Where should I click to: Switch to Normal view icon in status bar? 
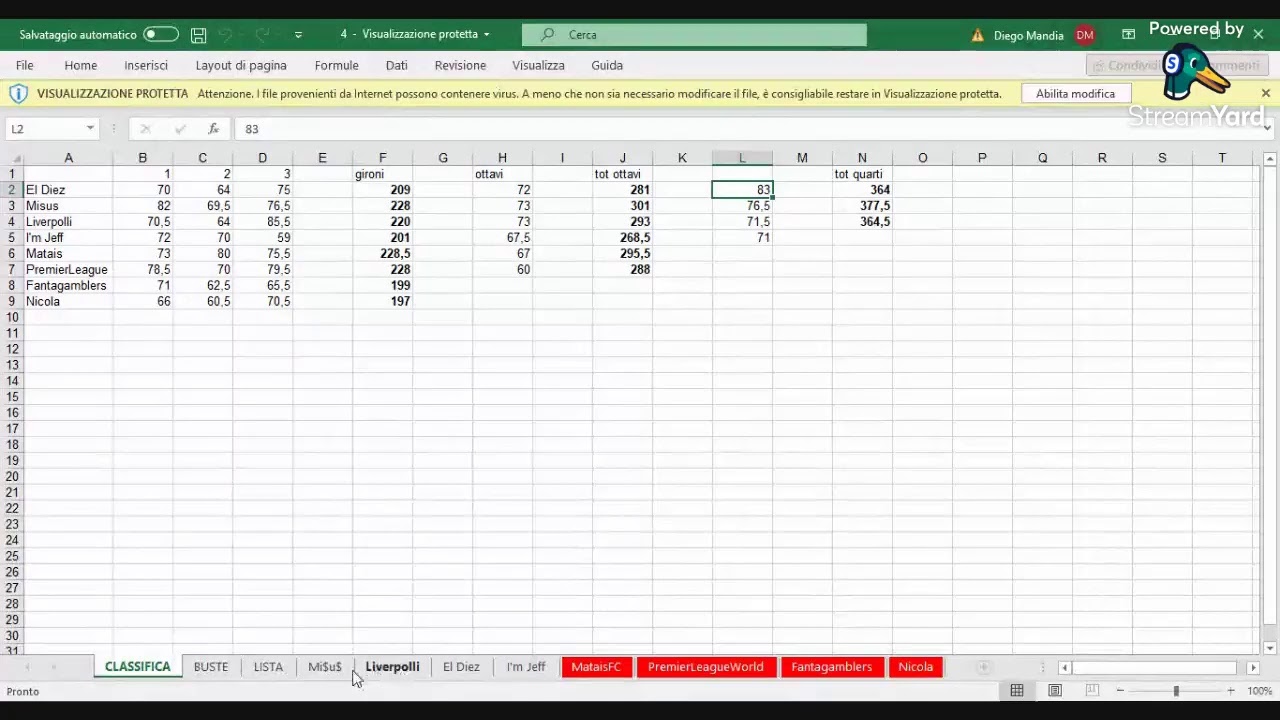pos(1017,691)
